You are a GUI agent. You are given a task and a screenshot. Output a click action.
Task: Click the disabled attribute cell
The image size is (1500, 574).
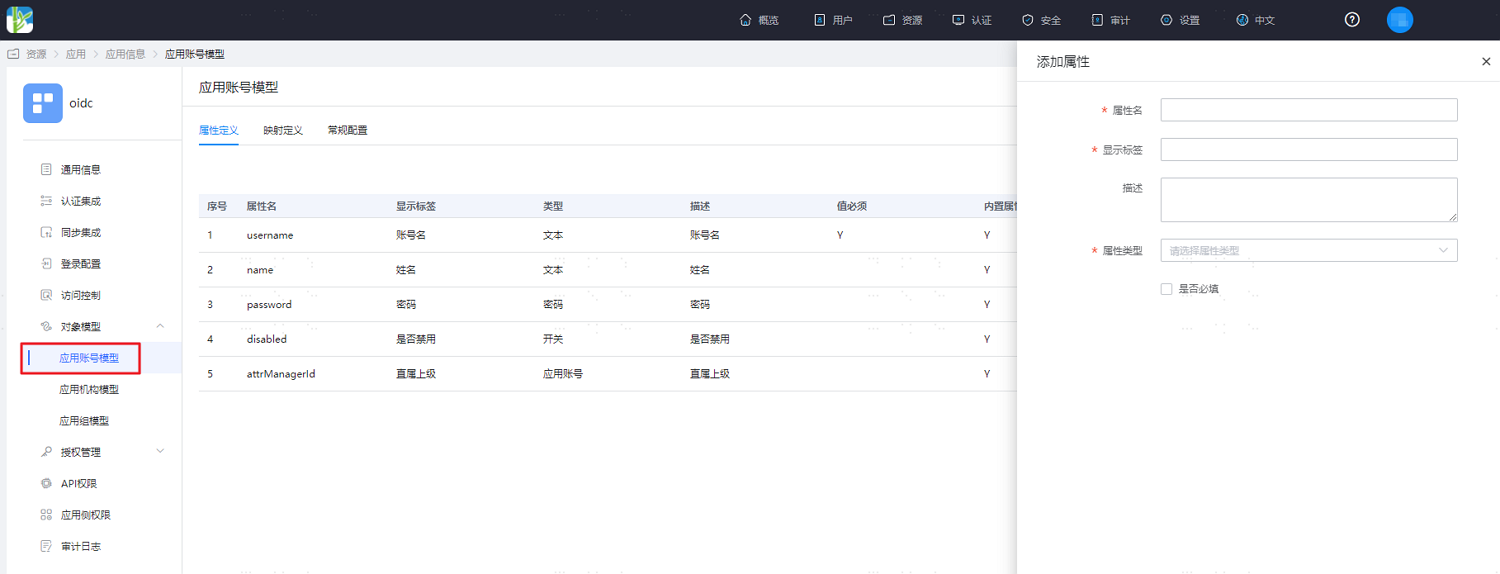[x=267, y=339]
